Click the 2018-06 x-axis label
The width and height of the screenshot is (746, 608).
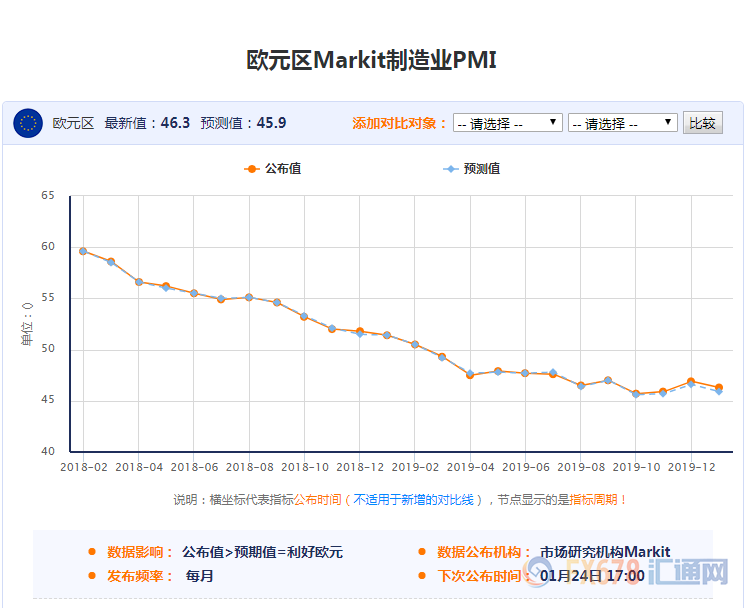coord(194,467)
